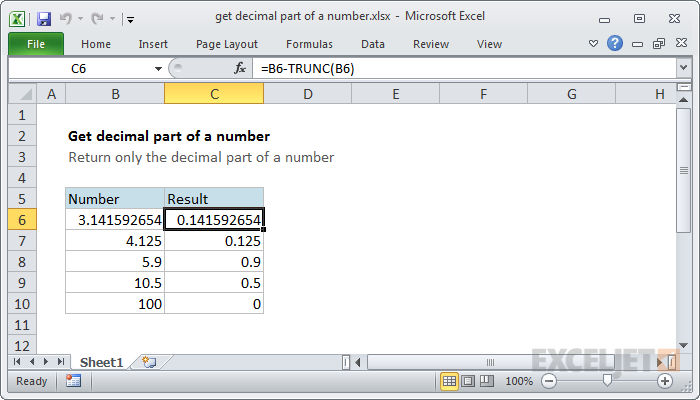Jump to the last sheet with navigation arrow
Image resolution: width=700 pixels, height=400 pixels.
60,361
